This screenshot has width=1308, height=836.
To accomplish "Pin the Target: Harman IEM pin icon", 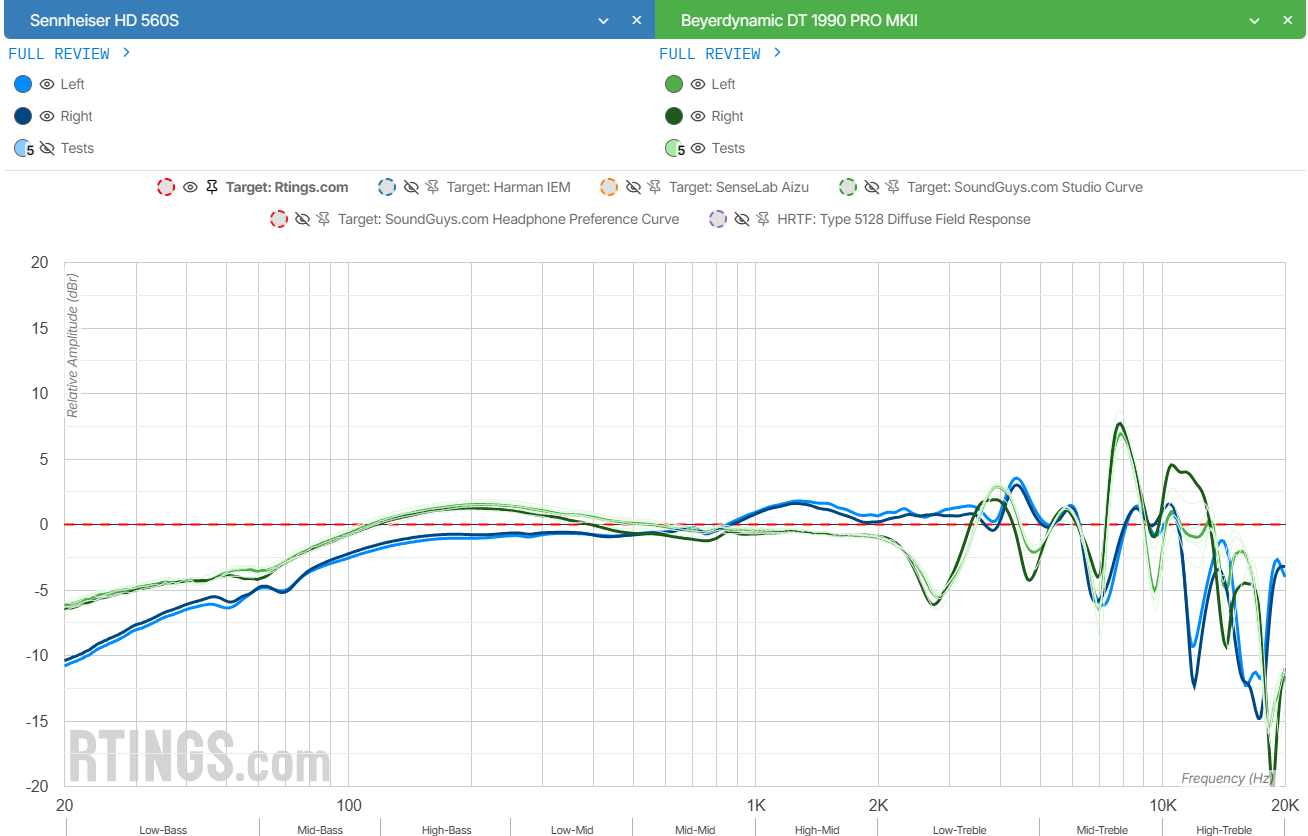I will tap(433, 187).
